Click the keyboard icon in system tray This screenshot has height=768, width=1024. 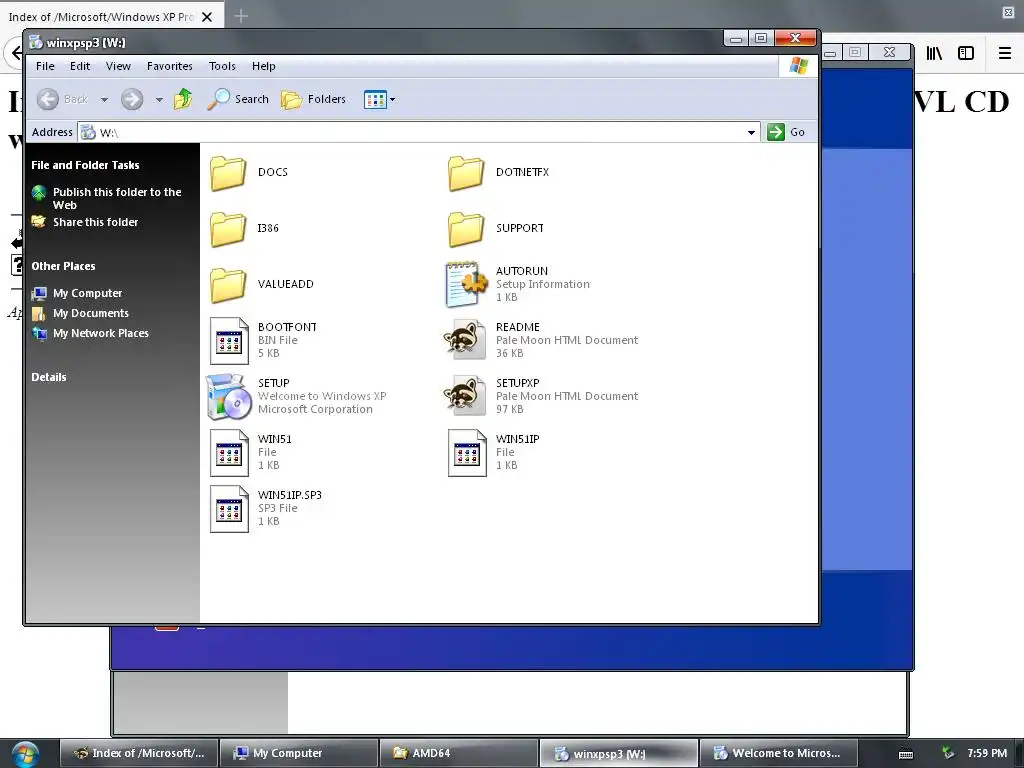[x=906, y=754]
